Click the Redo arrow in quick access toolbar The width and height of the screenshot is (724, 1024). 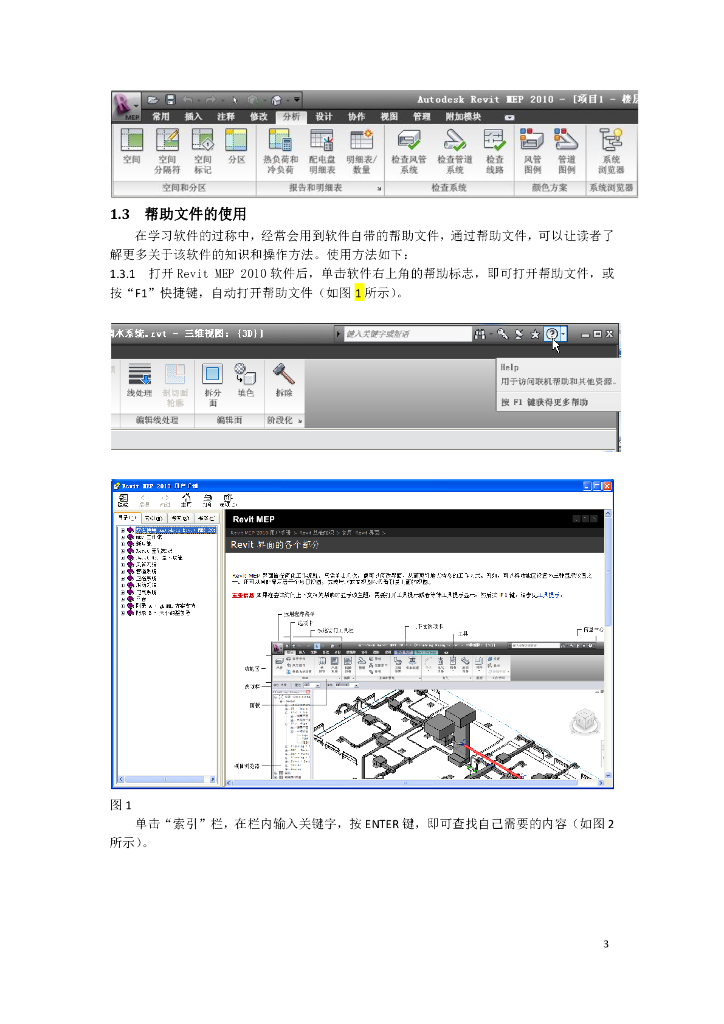[210, 100]
